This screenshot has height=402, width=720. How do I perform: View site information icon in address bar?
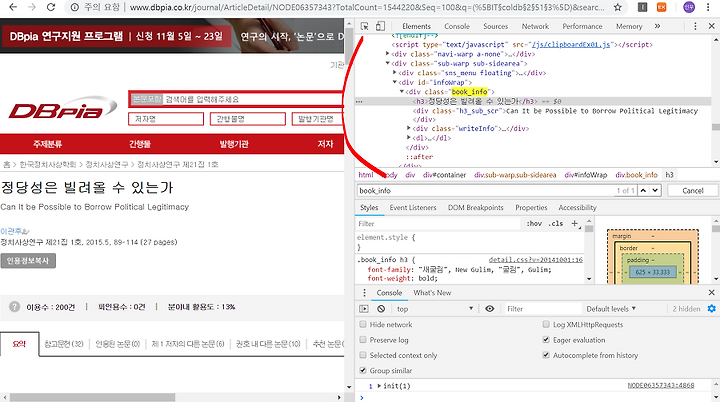point(75,7)
